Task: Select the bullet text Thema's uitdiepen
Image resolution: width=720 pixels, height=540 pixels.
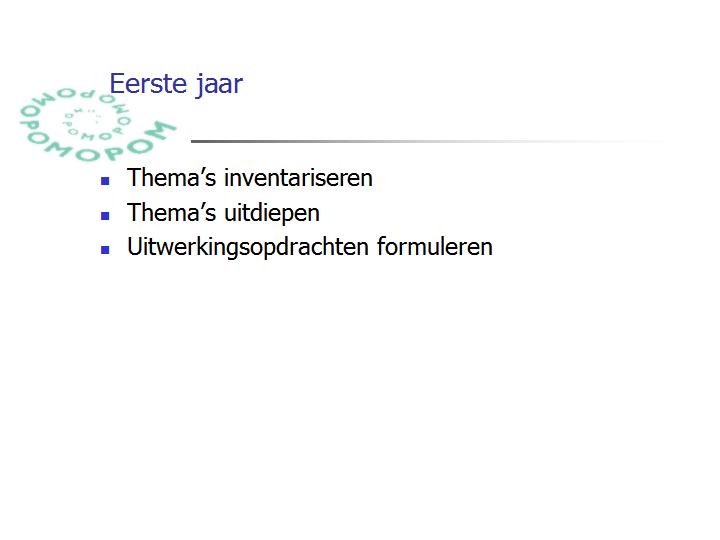Action: coord(223,213)
